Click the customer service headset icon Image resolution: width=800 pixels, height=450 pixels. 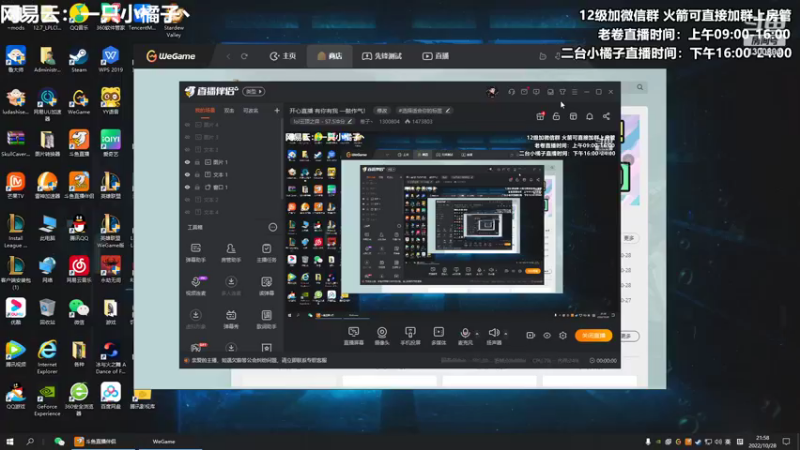[x=511, y=92]
